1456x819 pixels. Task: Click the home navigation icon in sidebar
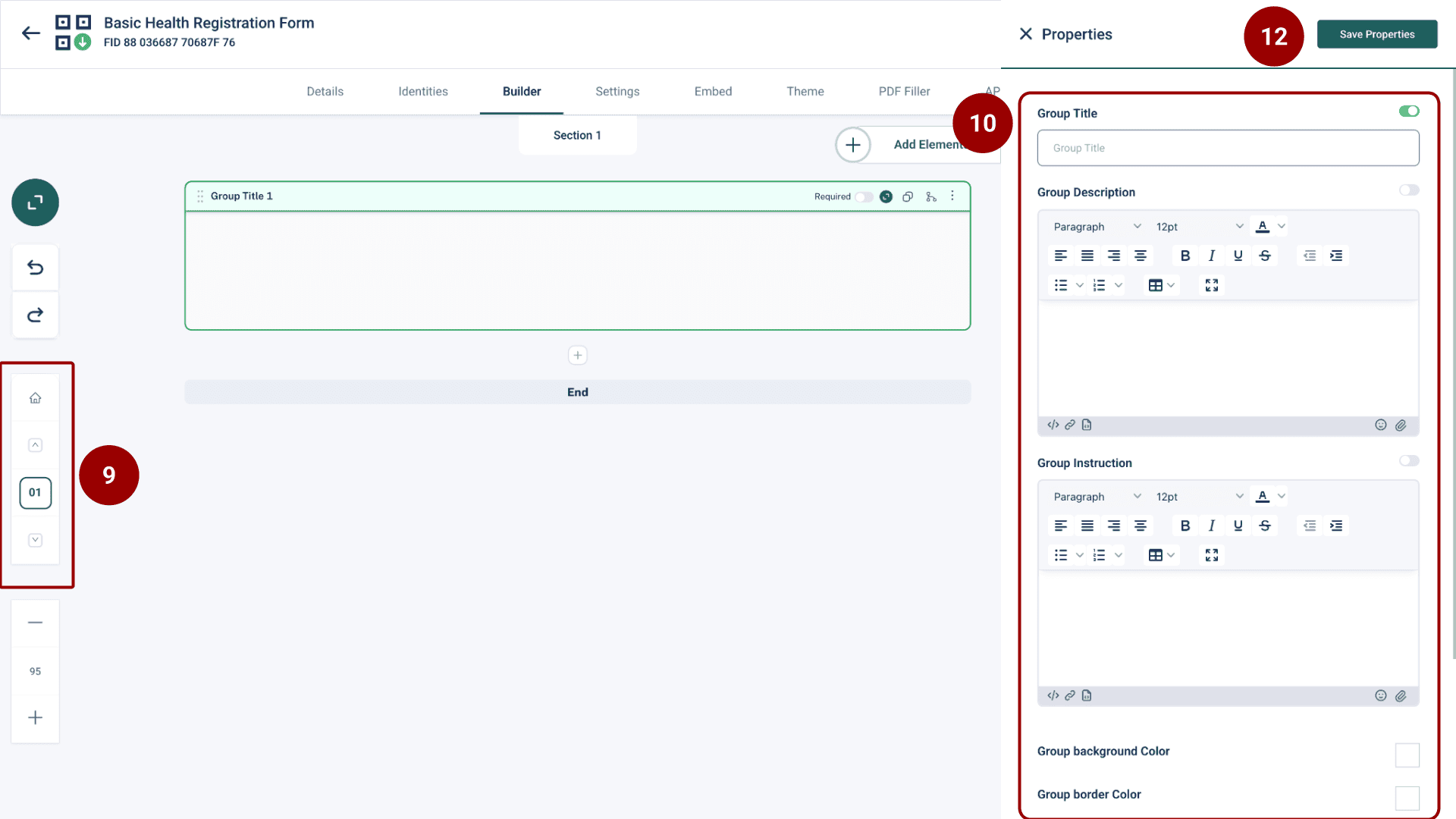[x=35, y=398]
